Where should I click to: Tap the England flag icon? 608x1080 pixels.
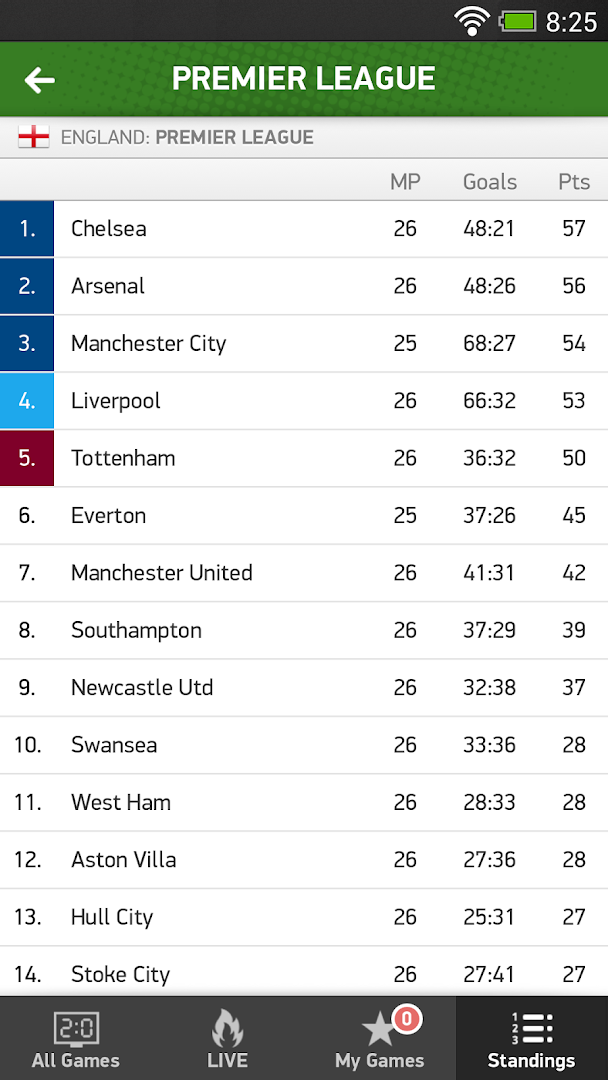click(x=34, y=137)
